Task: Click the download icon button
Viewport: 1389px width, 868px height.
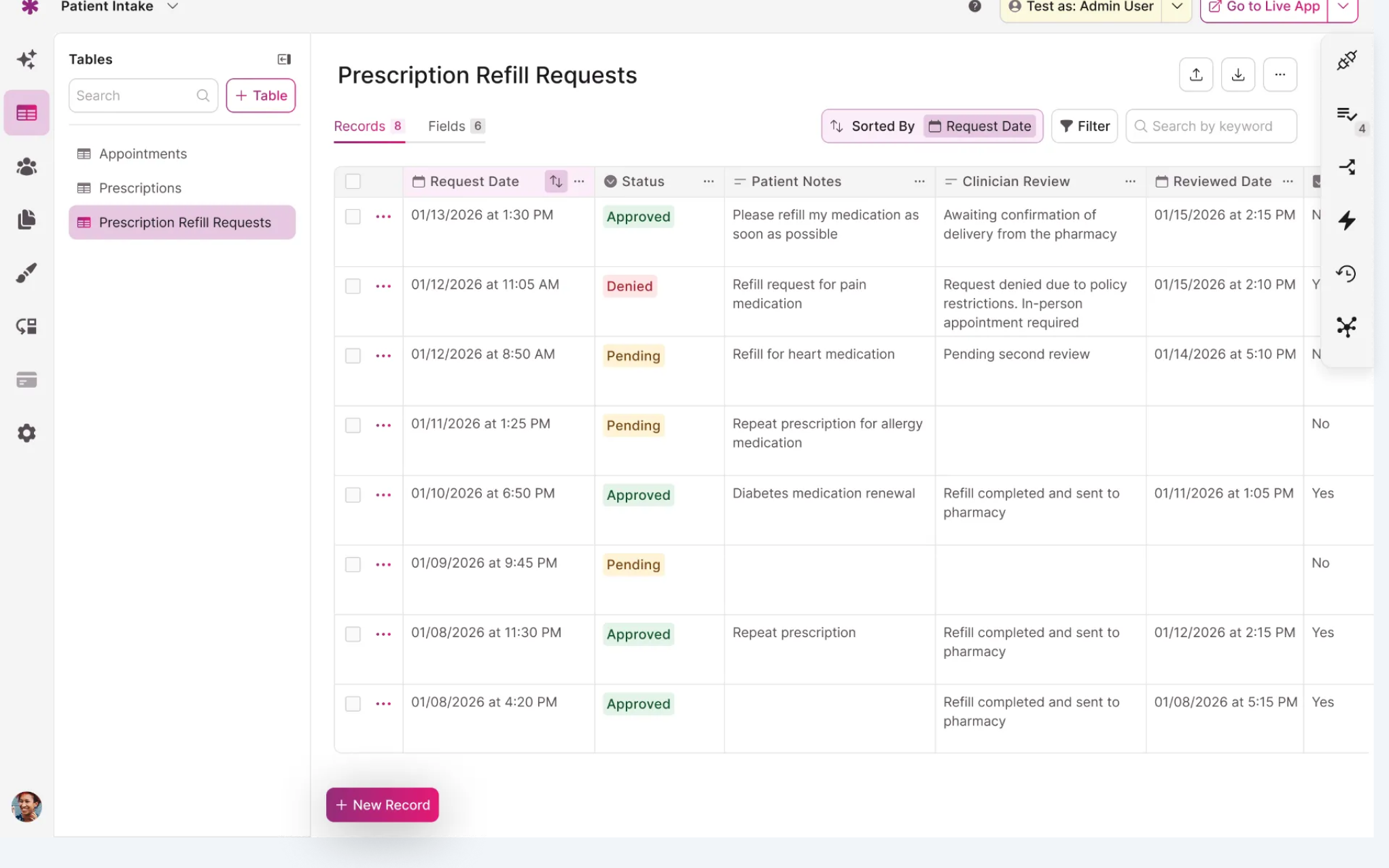Action: pos(1238,75)
